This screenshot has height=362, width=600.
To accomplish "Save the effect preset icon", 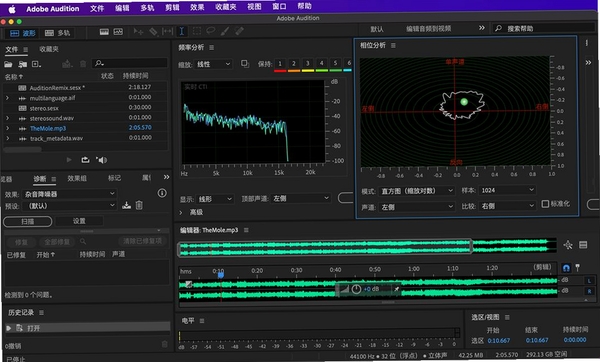I will click(x=126, y=206).
